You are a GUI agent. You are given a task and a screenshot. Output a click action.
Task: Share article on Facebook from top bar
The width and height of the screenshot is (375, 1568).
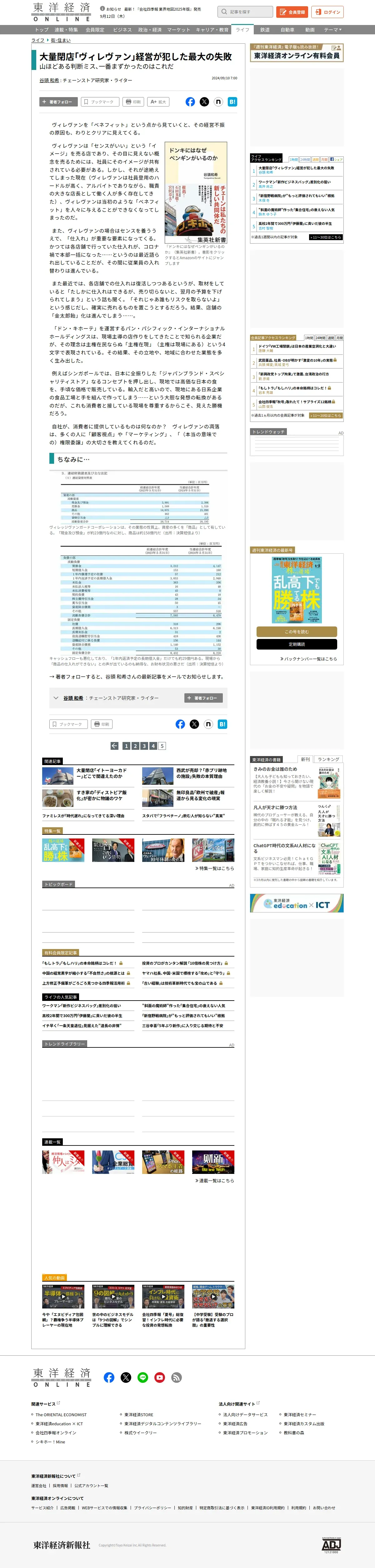click(190, 102)
